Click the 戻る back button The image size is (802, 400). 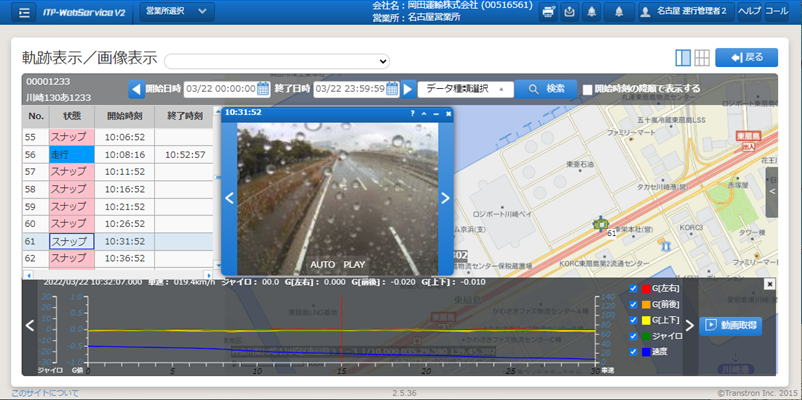pyautogui.click(x=746, y=58)
